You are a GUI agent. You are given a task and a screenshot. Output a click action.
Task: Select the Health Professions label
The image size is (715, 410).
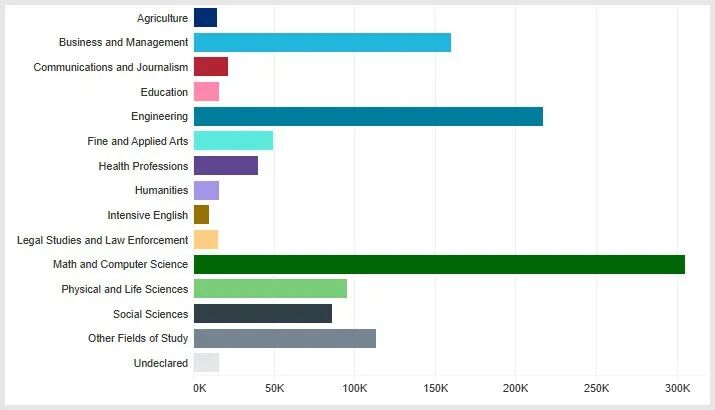coord(143,166)
